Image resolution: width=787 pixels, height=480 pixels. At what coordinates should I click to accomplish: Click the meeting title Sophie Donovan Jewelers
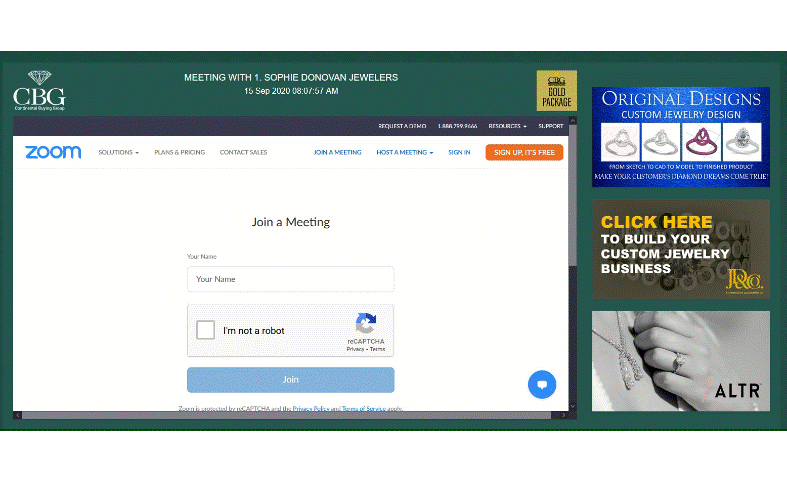(x=291, y=77)
